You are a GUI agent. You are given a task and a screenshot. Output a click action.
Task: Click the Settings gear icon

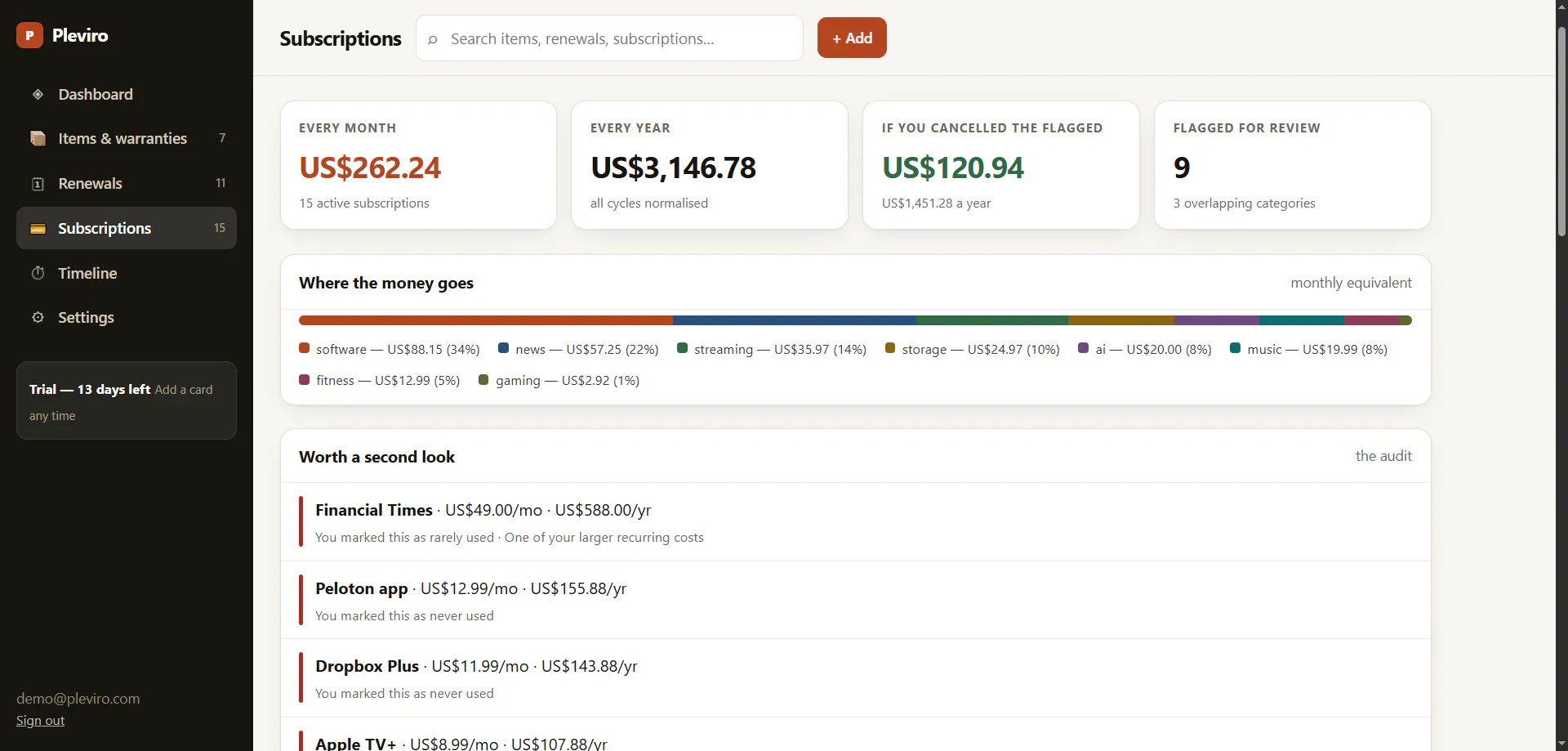38,317
